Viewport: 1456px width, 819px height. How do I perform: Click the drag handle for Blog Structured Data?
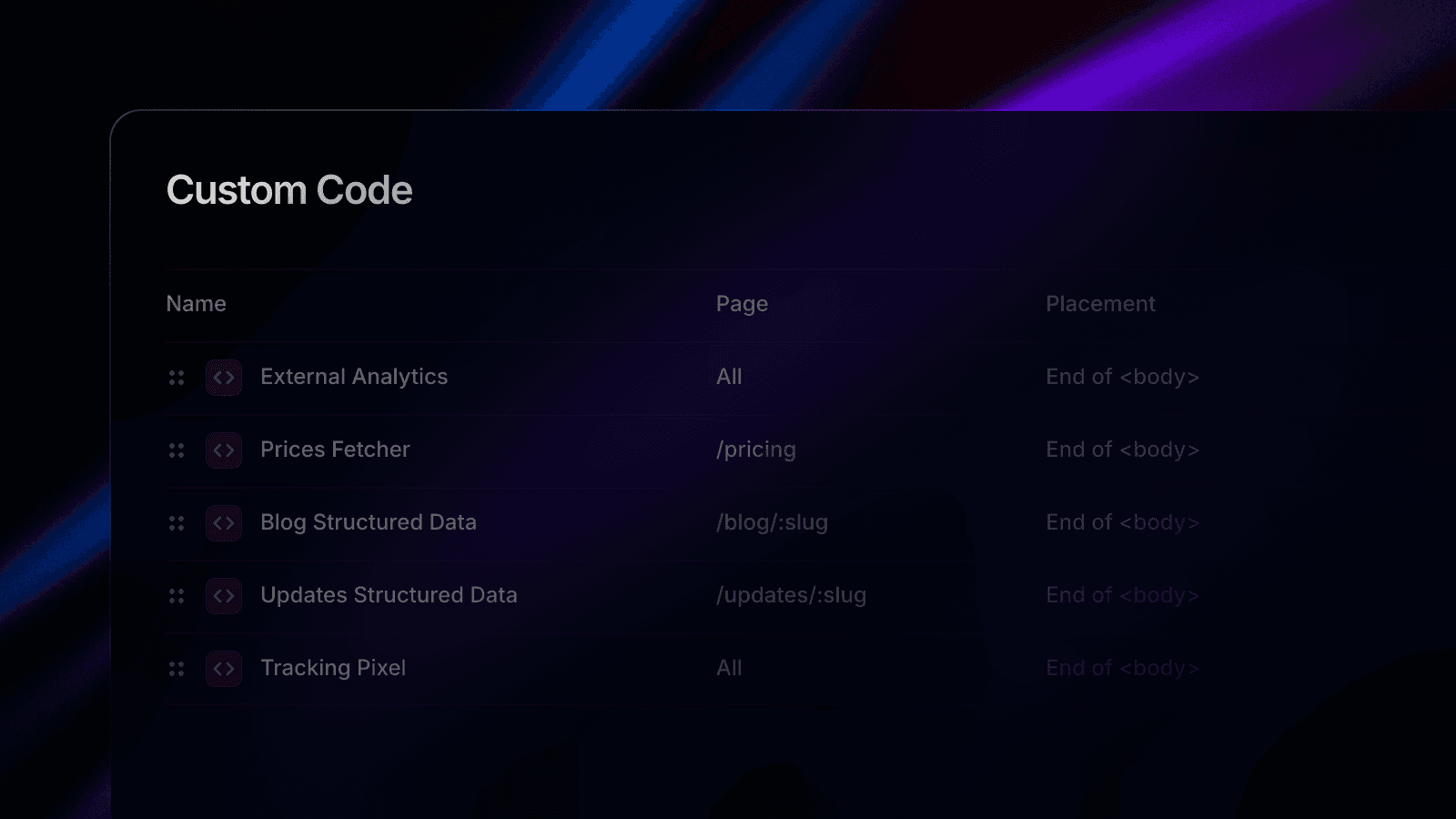[177, 522]
